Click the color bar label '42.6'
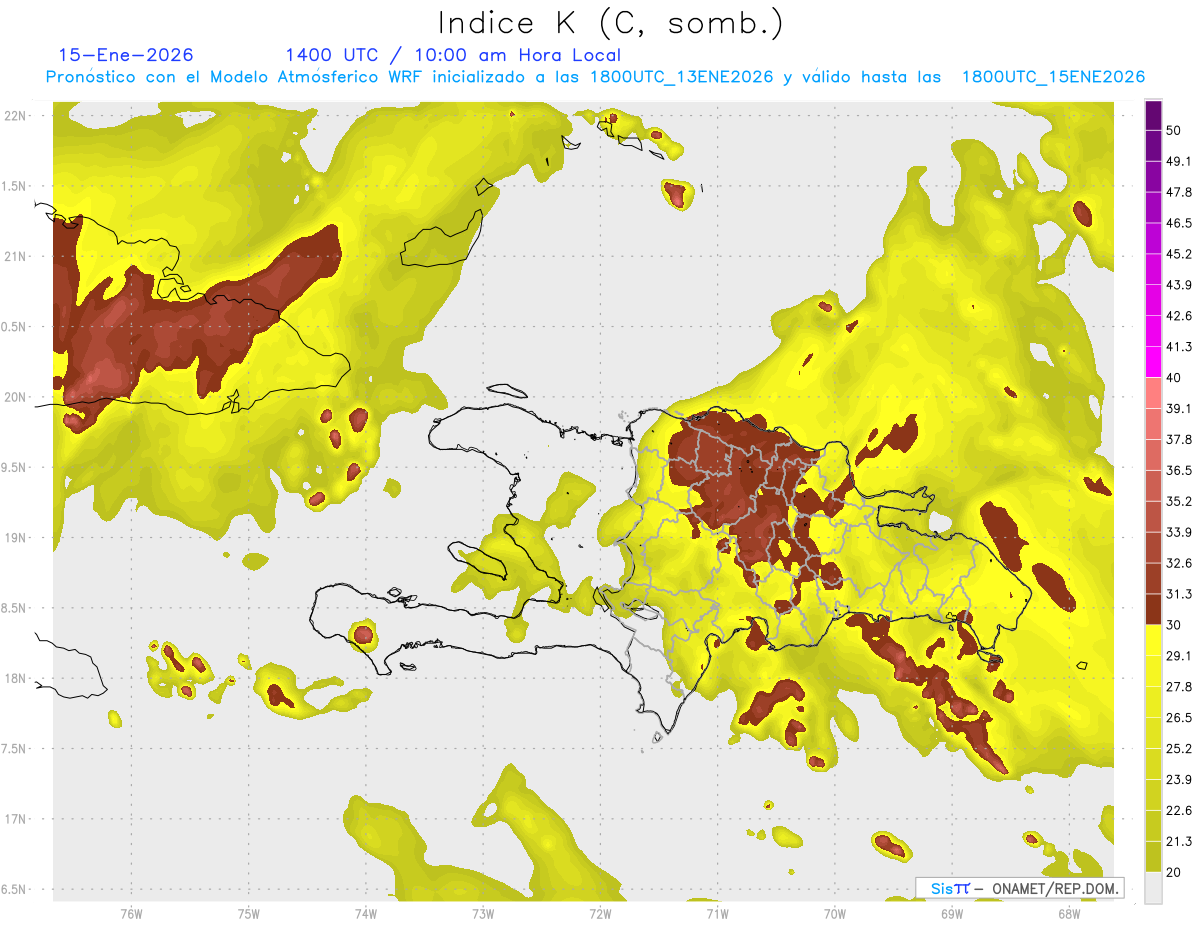 coord(1179,316)
